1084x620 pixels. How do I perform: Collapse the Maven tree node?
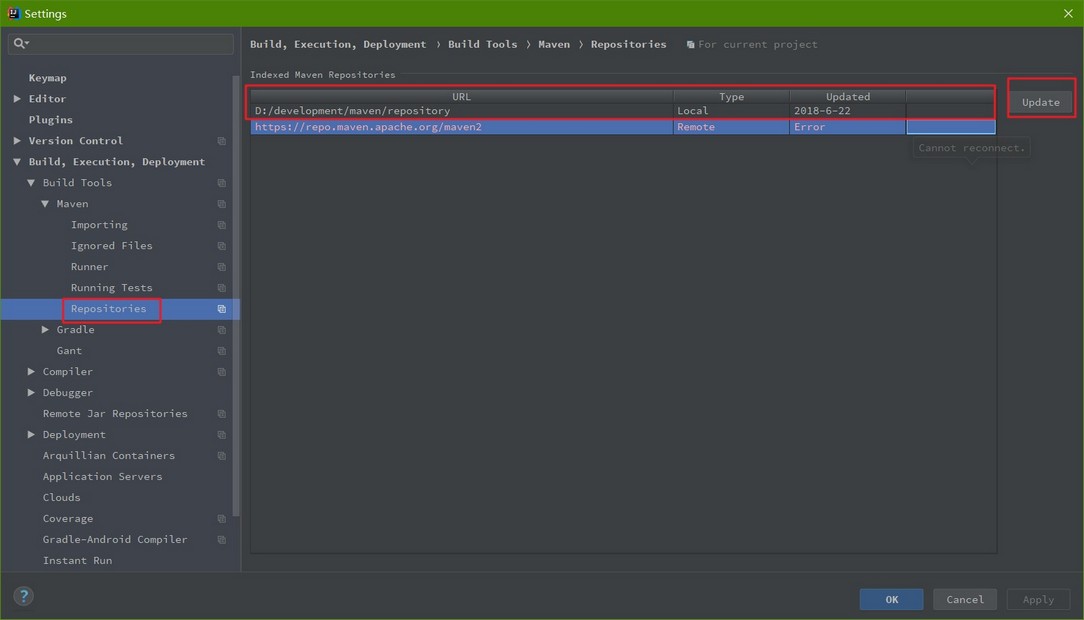pyautogui.click(x=45, y=204)
